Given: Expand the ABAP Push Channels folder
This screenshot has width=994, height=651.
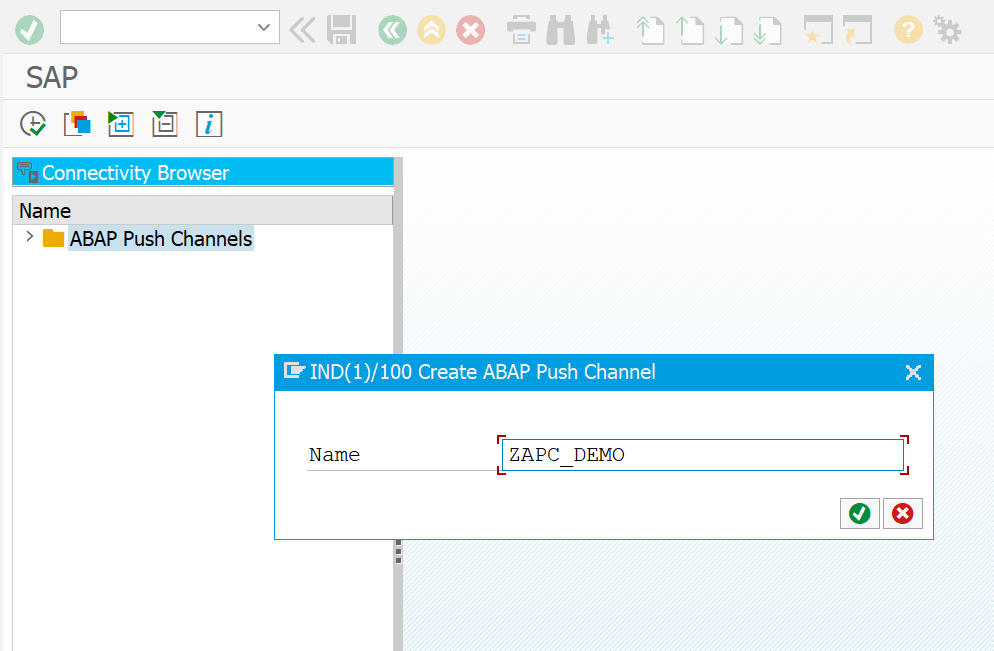Looking at the screenshot, I should [x=29, y=238].
